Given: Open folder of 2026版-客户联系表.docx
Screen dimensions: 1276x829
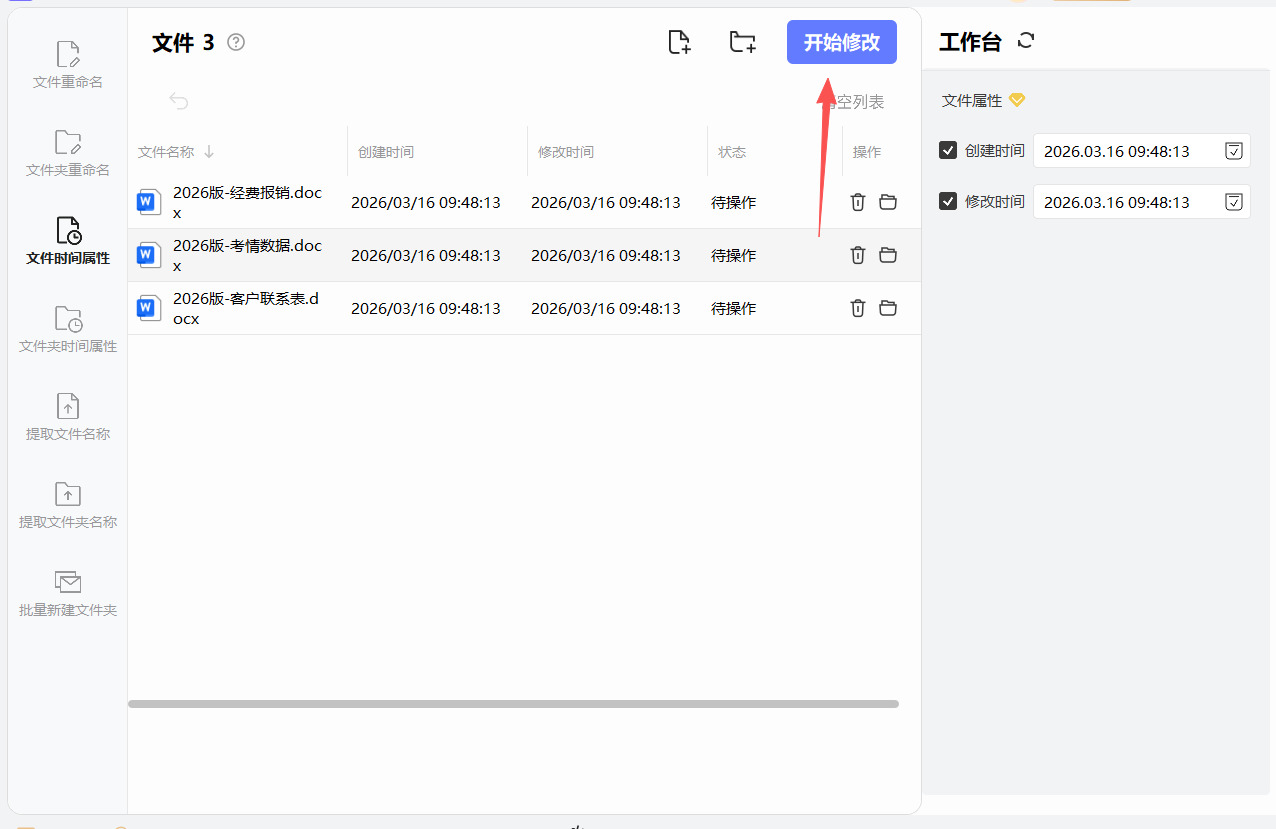Looking at the screenshot, I should pyautogui.click(x=888, y=308).
